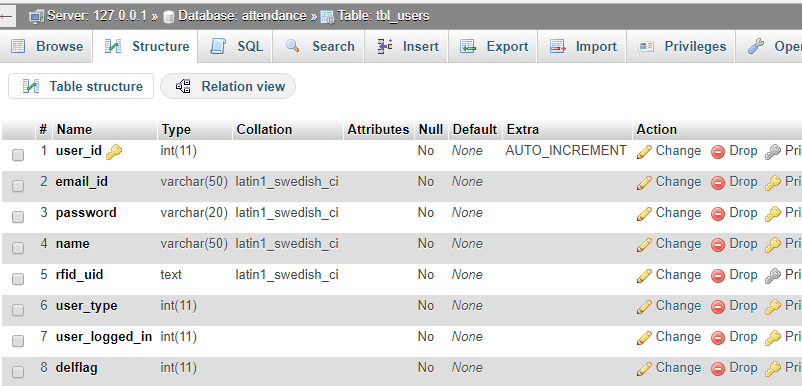Click the database icon before attendance
Viewport: 802px width, 386px height.
pyautogui.click(x=168, y=17)
